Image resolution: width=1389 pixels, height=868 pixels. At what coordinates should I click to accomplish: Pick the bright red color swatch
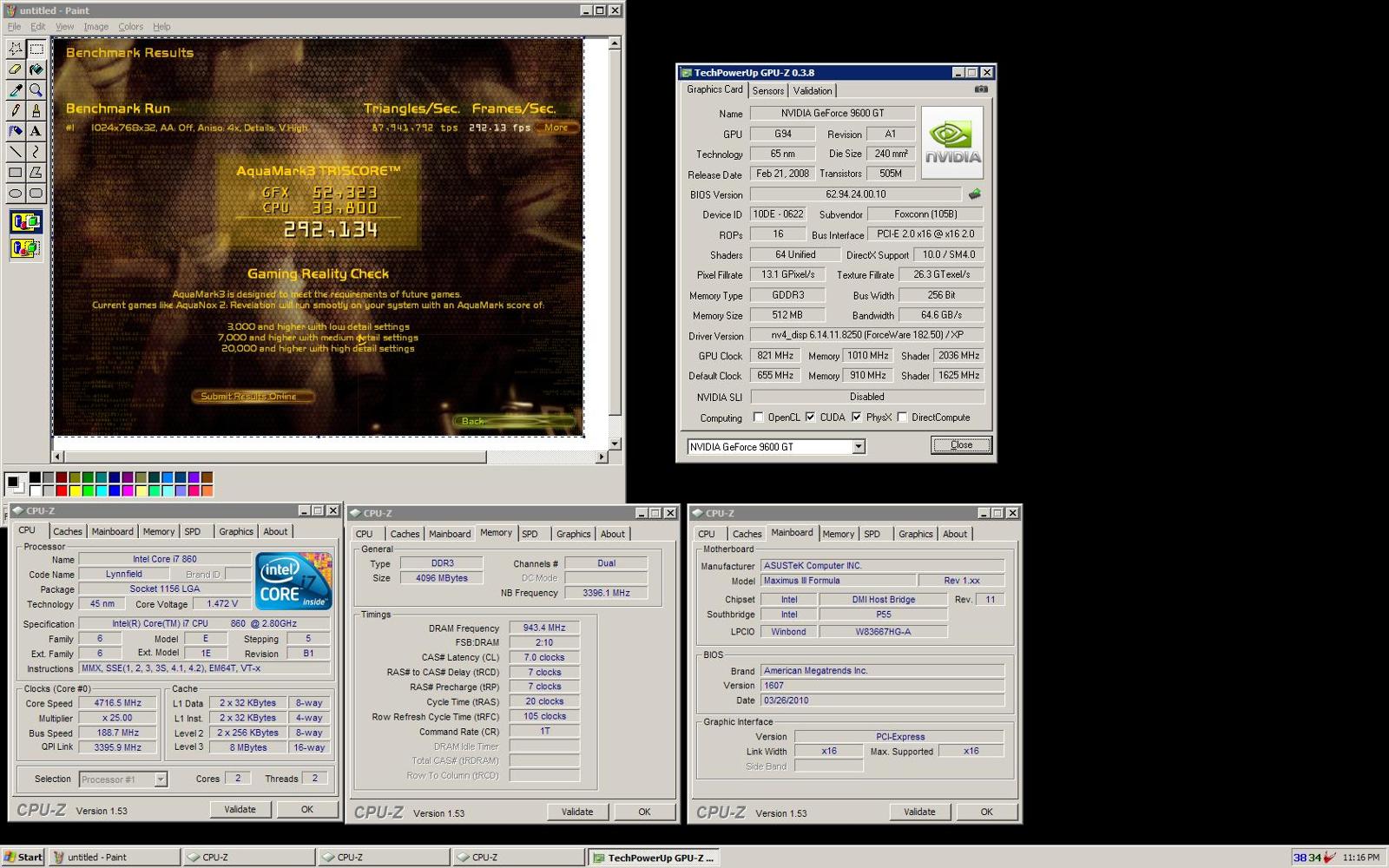tap(61, 491)
